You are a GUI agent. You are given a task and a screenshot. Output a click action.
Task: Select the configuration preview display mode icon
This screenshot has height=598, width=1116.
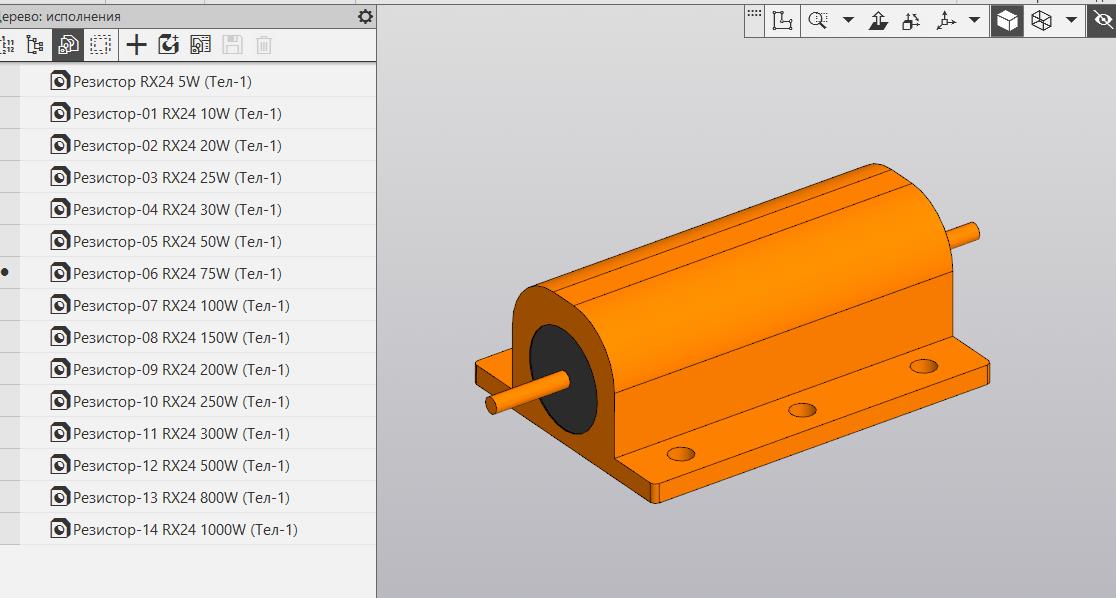[66, 45]
